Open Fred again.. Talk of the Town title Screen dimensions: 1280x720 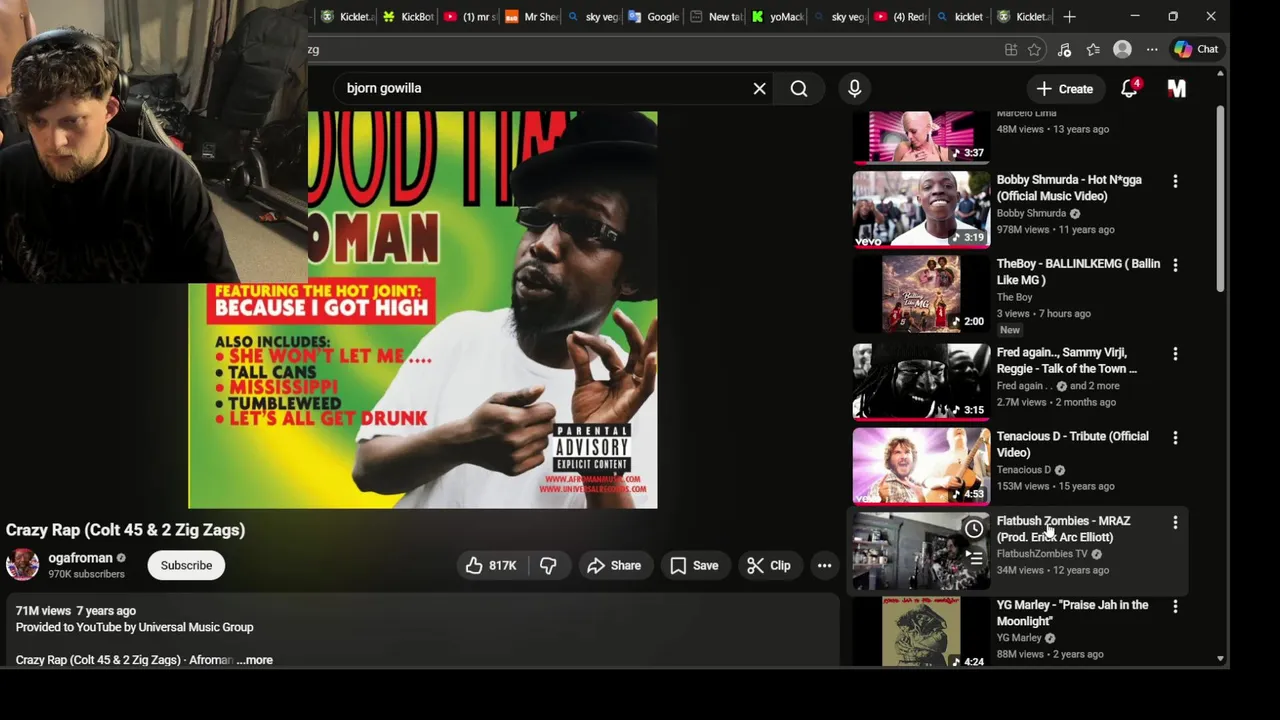click(x=1066, y=360)
